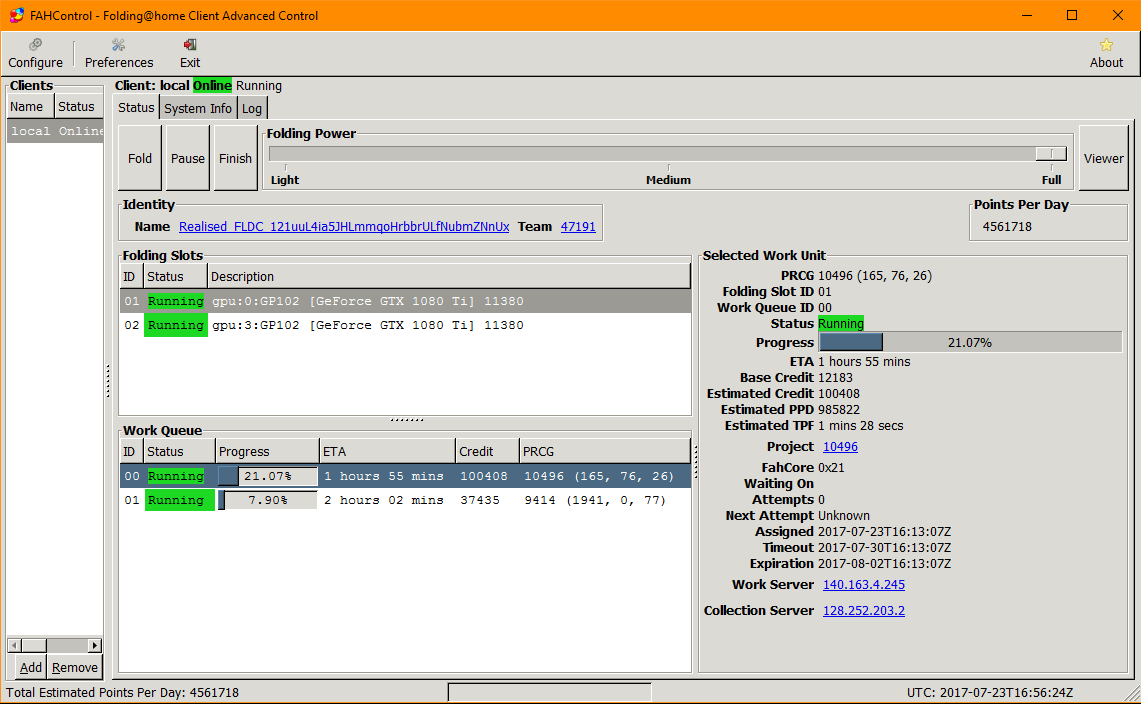Select work queue 00 row at 21.07%

(405, 476)
